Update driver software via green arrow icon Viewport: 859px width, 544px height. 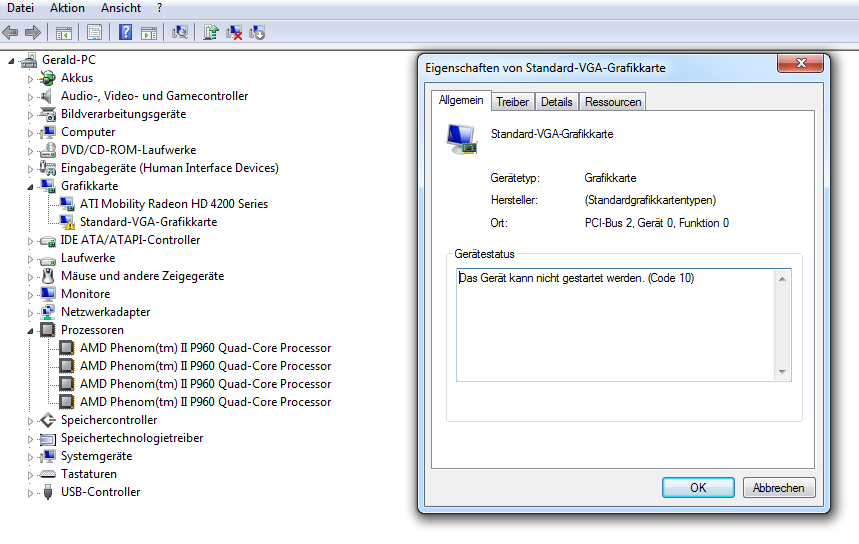pos(211,32)
